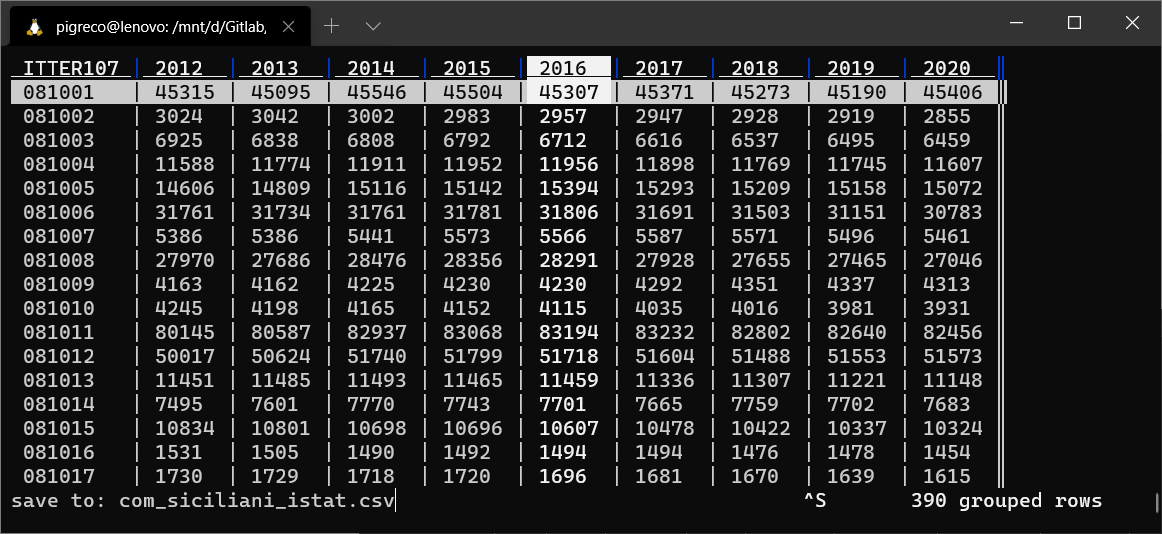Click the 2020 column header

pyautogui.click(x=946, y=68)
